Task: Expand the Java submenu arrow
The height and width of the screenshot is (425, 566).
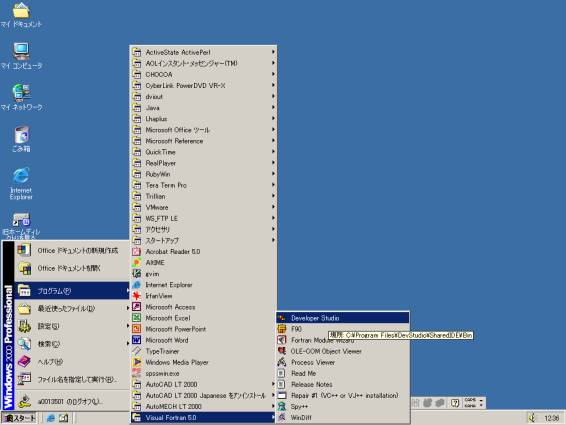Action: click(273, 107)
